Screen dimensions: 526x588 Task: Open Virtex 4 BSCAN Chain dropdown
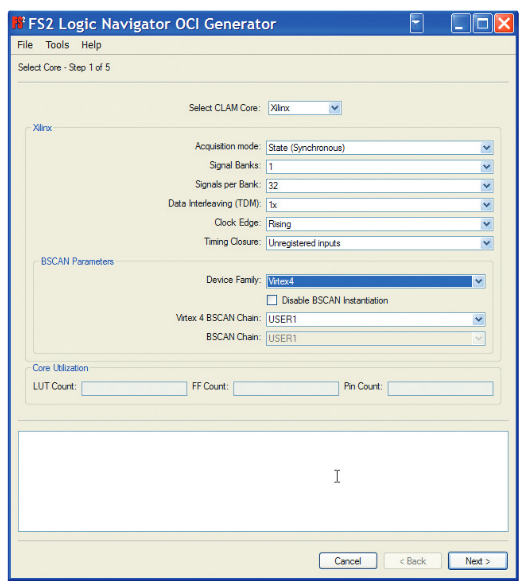point(478,320)
